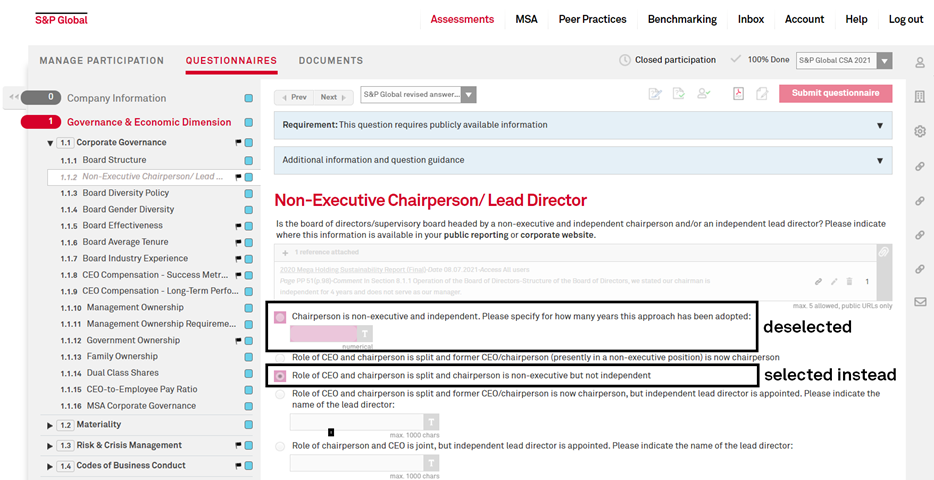Expand Additional information and question guidance
The image size is (934, 480).
point(880,161)
